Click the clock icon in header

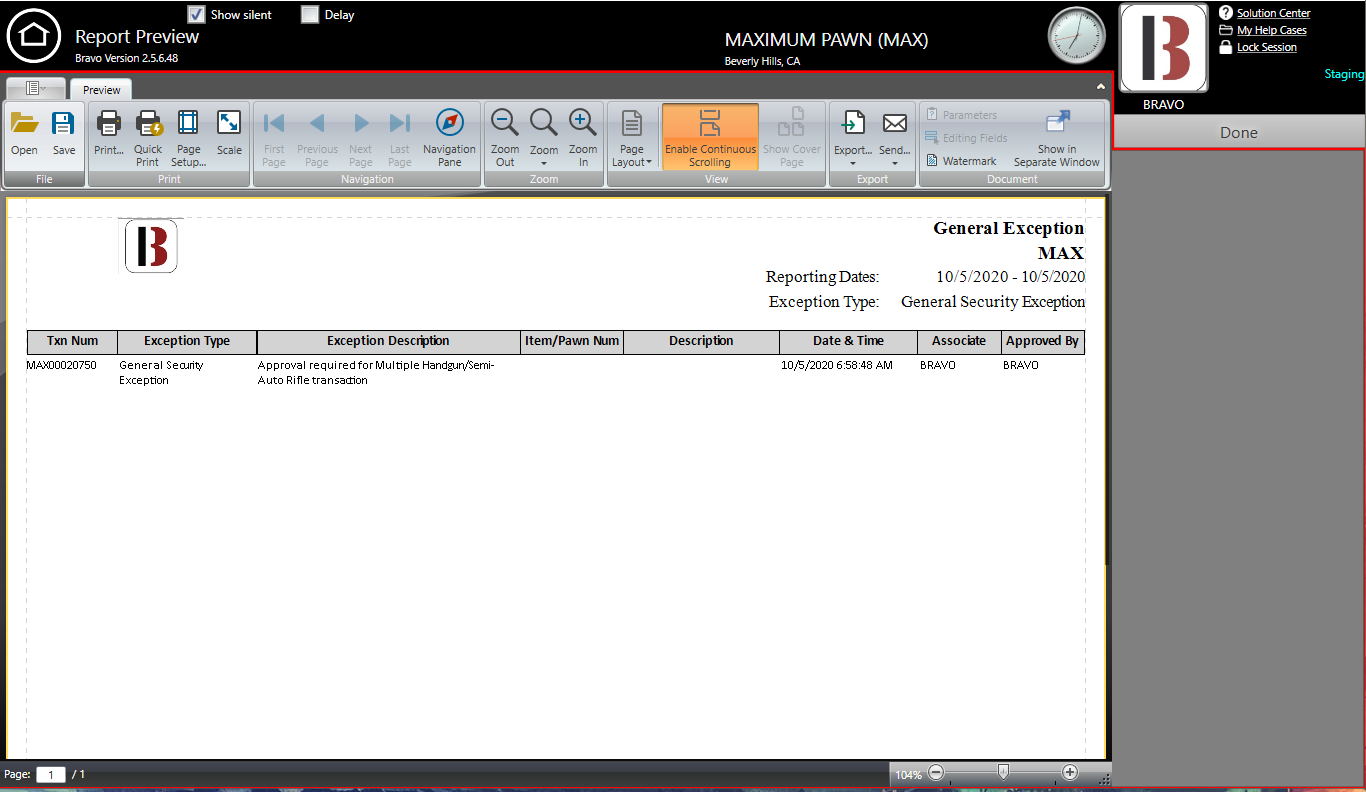point(1077,35)
